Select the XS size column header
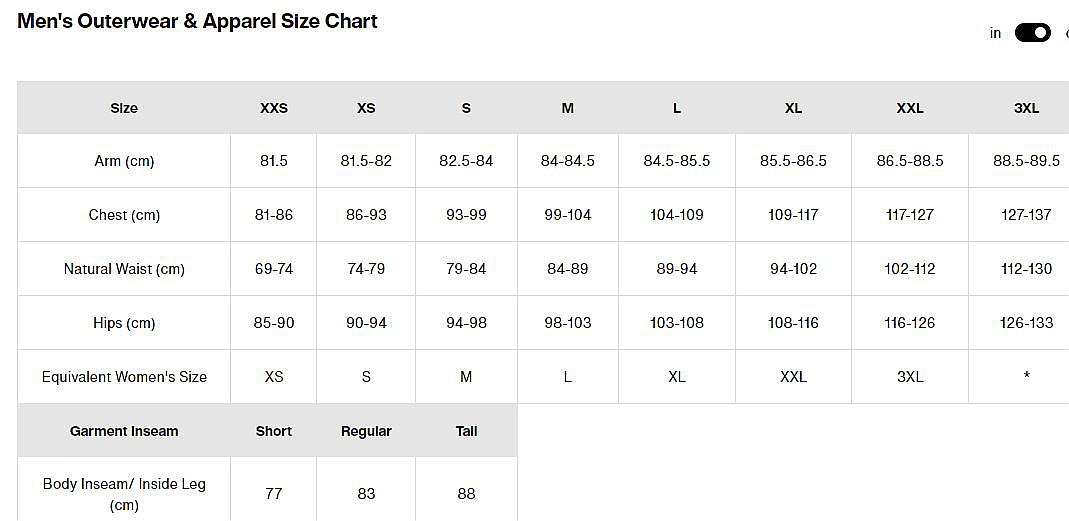The width and height of the screenshot is (1069, 521). (x=366, y=108)
